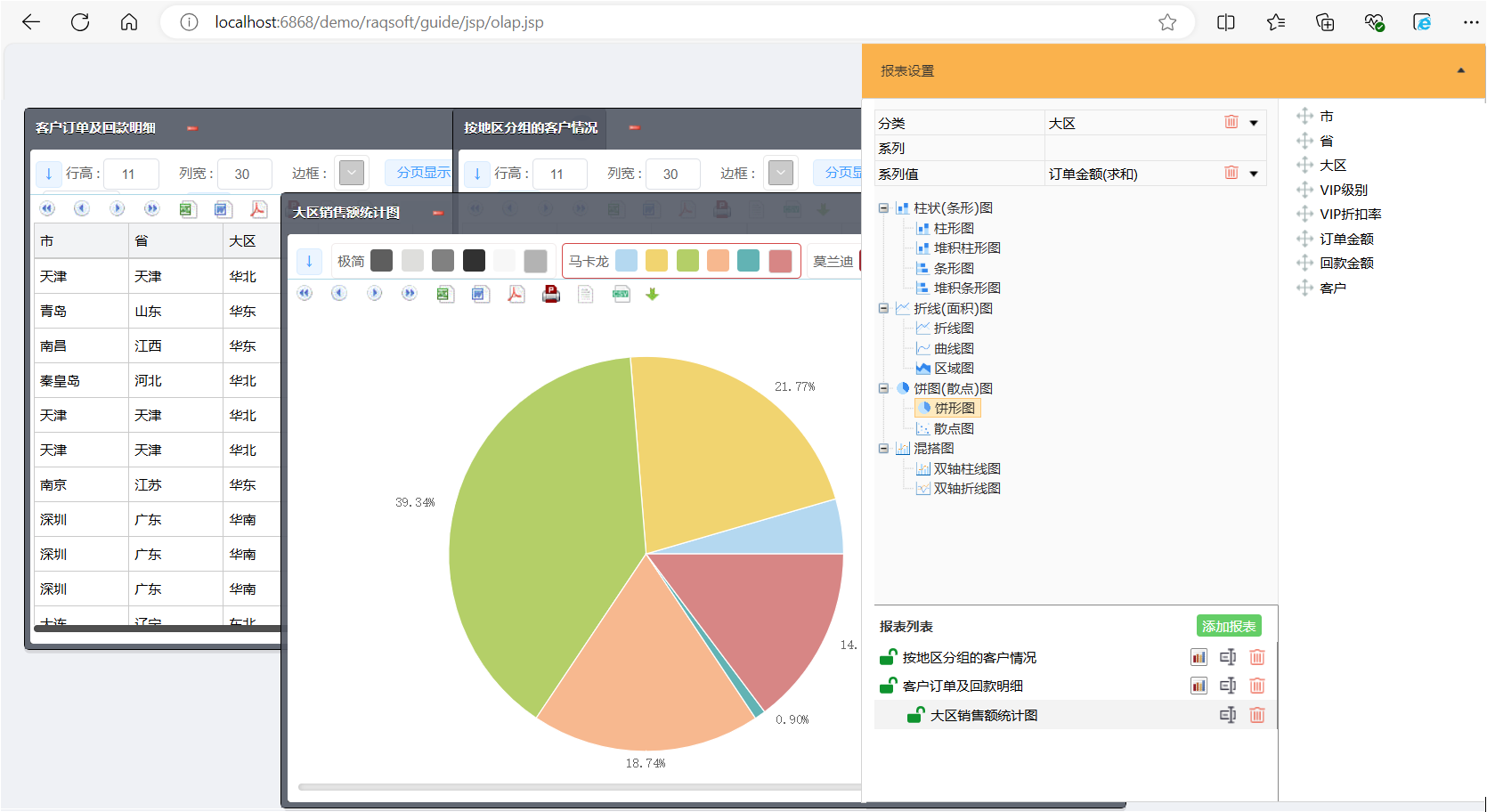
Task: Toggle the lock on 大区销售额统计图
Action: coord(915,715)
